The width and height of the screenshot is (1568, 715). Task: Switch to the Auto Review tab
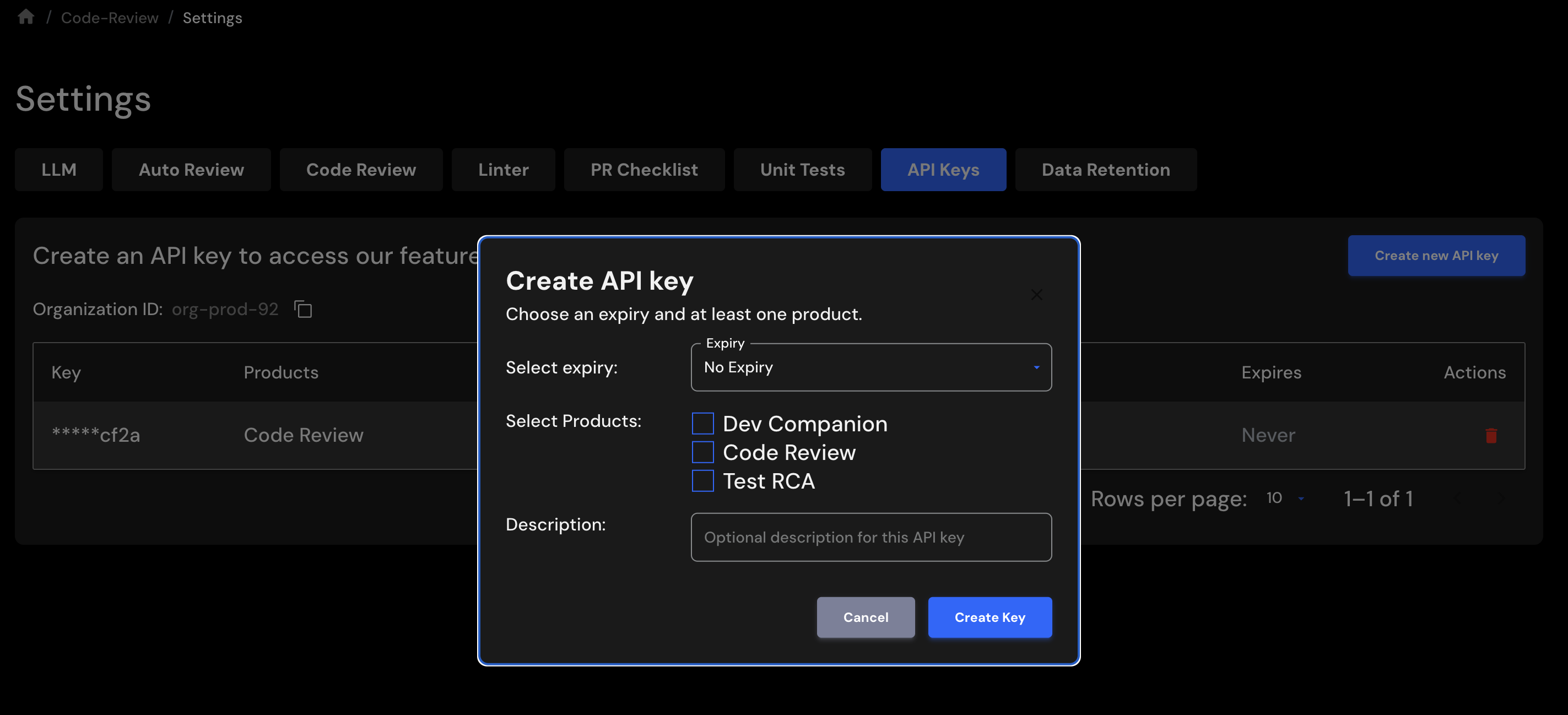pyautogui.click(x=191, y=170)
